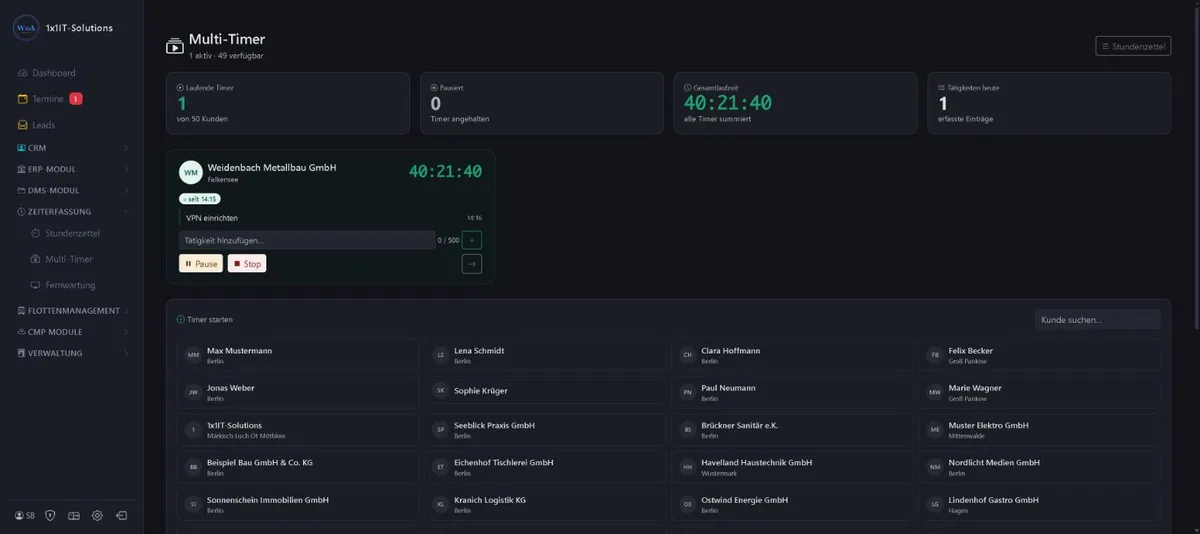1200x534 pixels.
Task: Start timer for Felix Becker
Action: pyautogui.click(x=1039, y=355)
